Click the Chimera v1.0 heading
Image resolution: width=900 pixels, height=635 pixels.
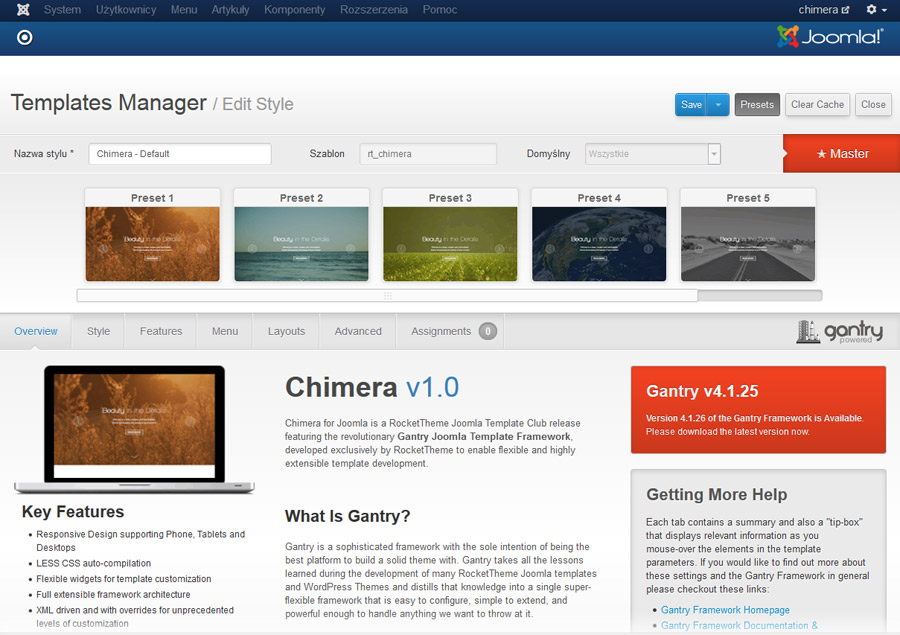pyautogui.click(x=372, y=387)
